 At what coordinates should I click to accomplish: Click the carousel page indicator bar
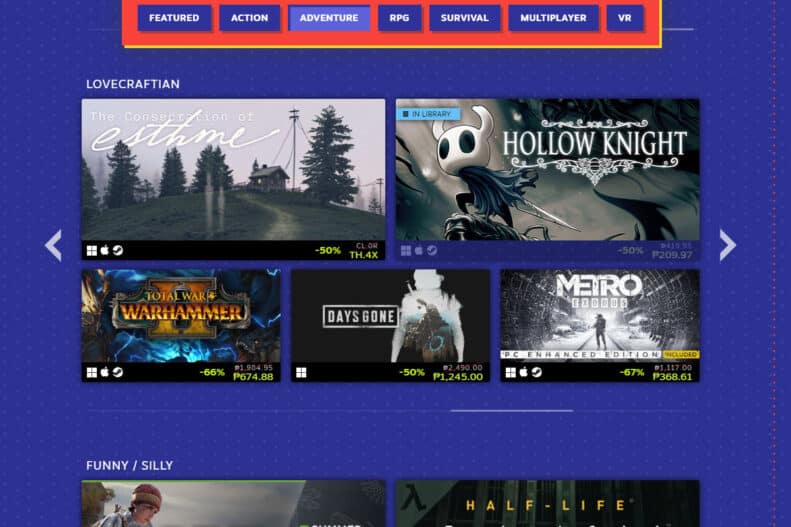click(x=511, y=410)
